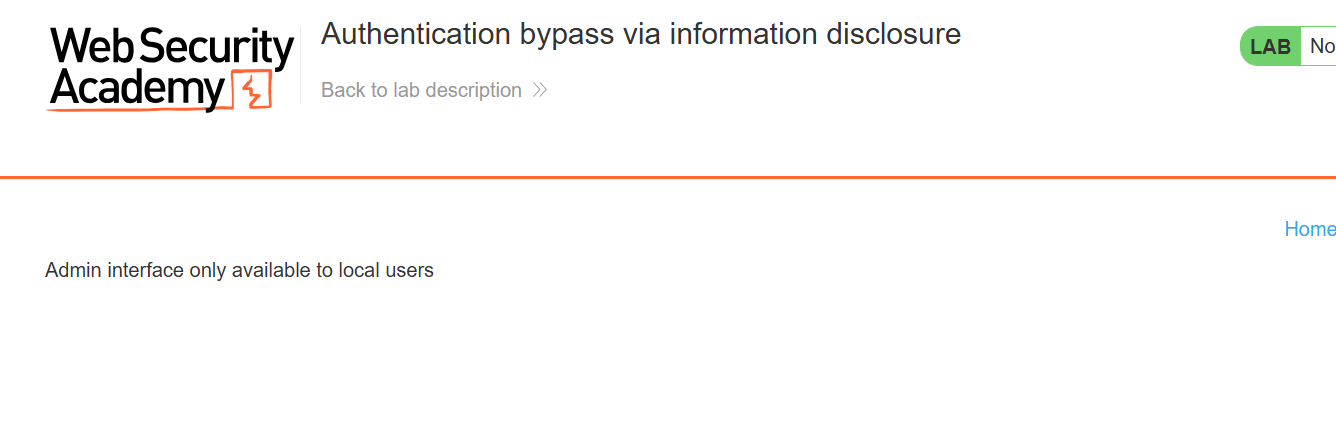Click "information disclosure" in the heading
Image resolution: width=1336 pixels, height=433 pixels.
[815, 34]
